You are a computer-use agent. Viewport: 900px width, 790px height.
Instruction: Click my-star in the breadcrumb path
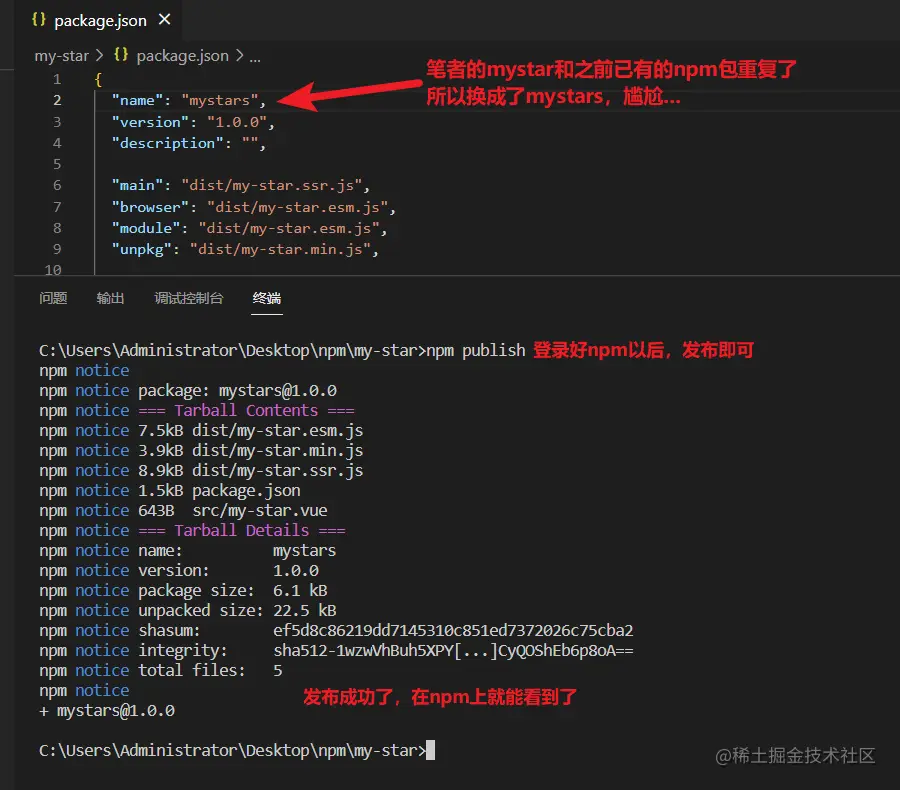(61, 56)
